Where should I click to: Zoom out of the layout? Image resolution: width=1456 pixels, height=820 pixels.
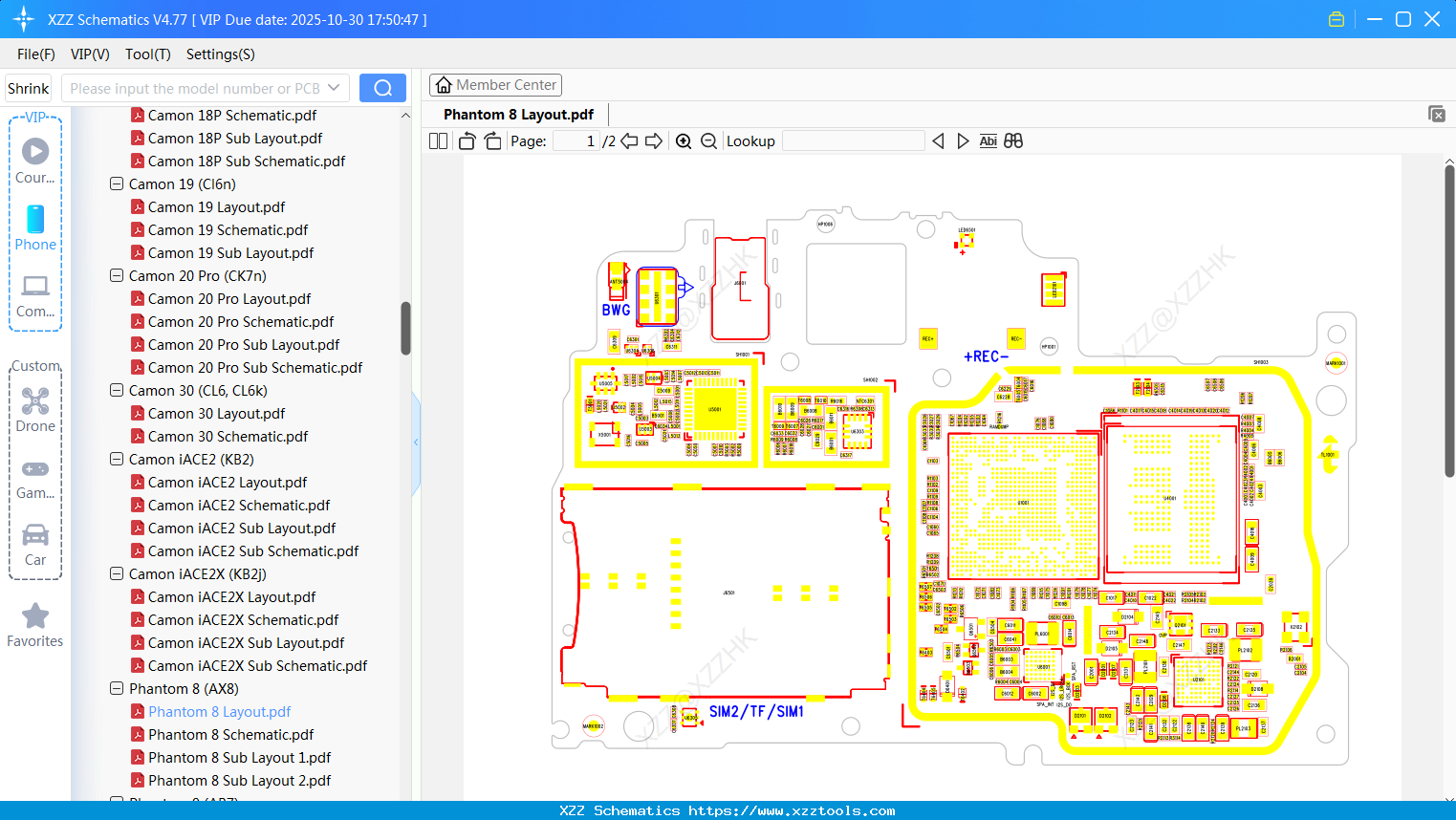pos(708,141)
